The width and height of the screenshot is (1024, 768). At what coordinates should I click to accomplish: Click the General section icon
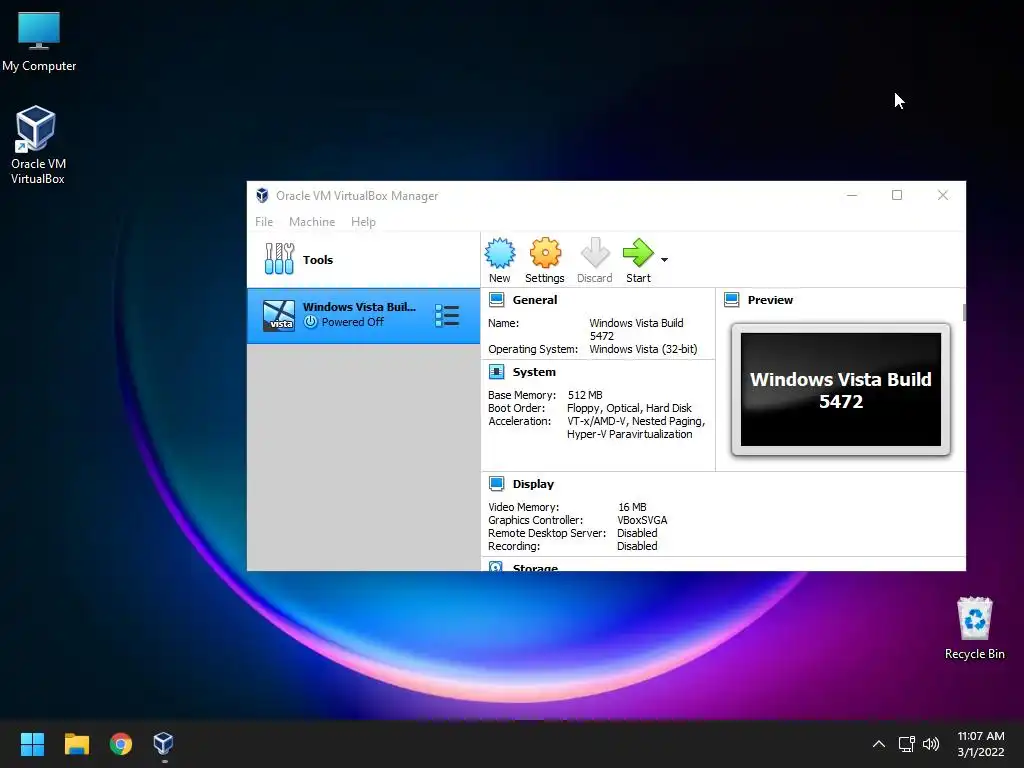point(496,300)
